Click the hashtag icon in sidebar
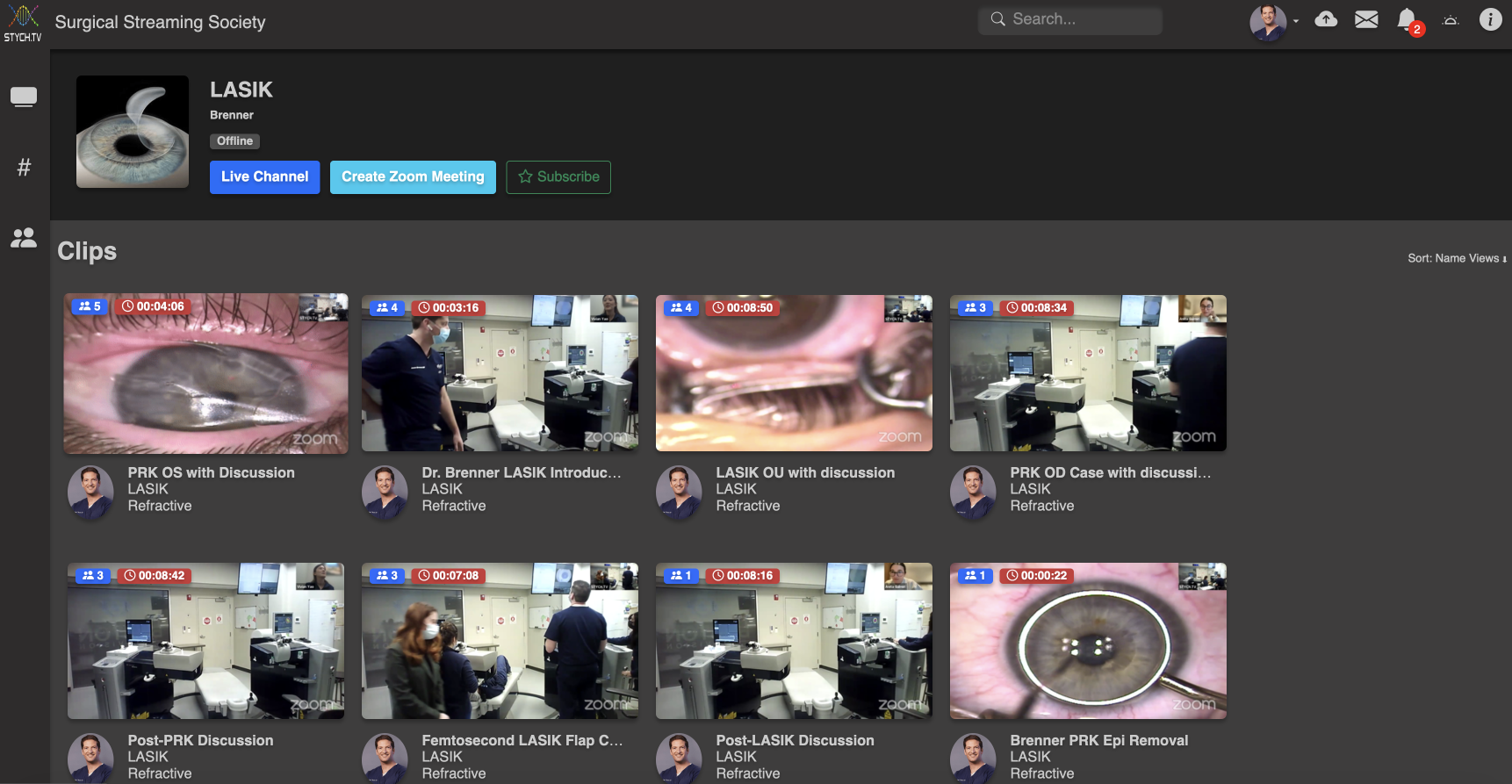 click(x=24, y=167)
